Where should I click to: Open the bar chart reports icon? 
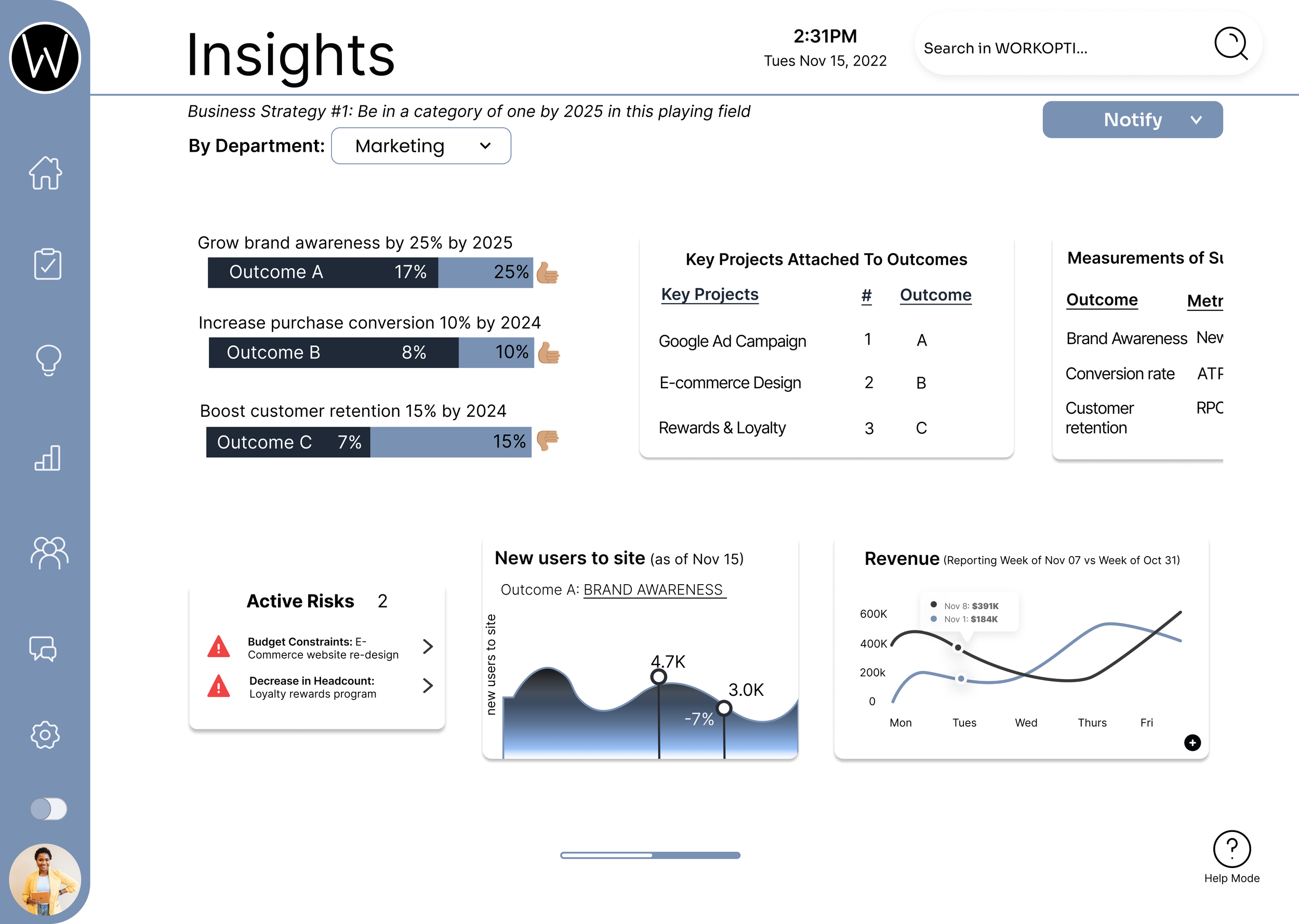click(47, 458)
